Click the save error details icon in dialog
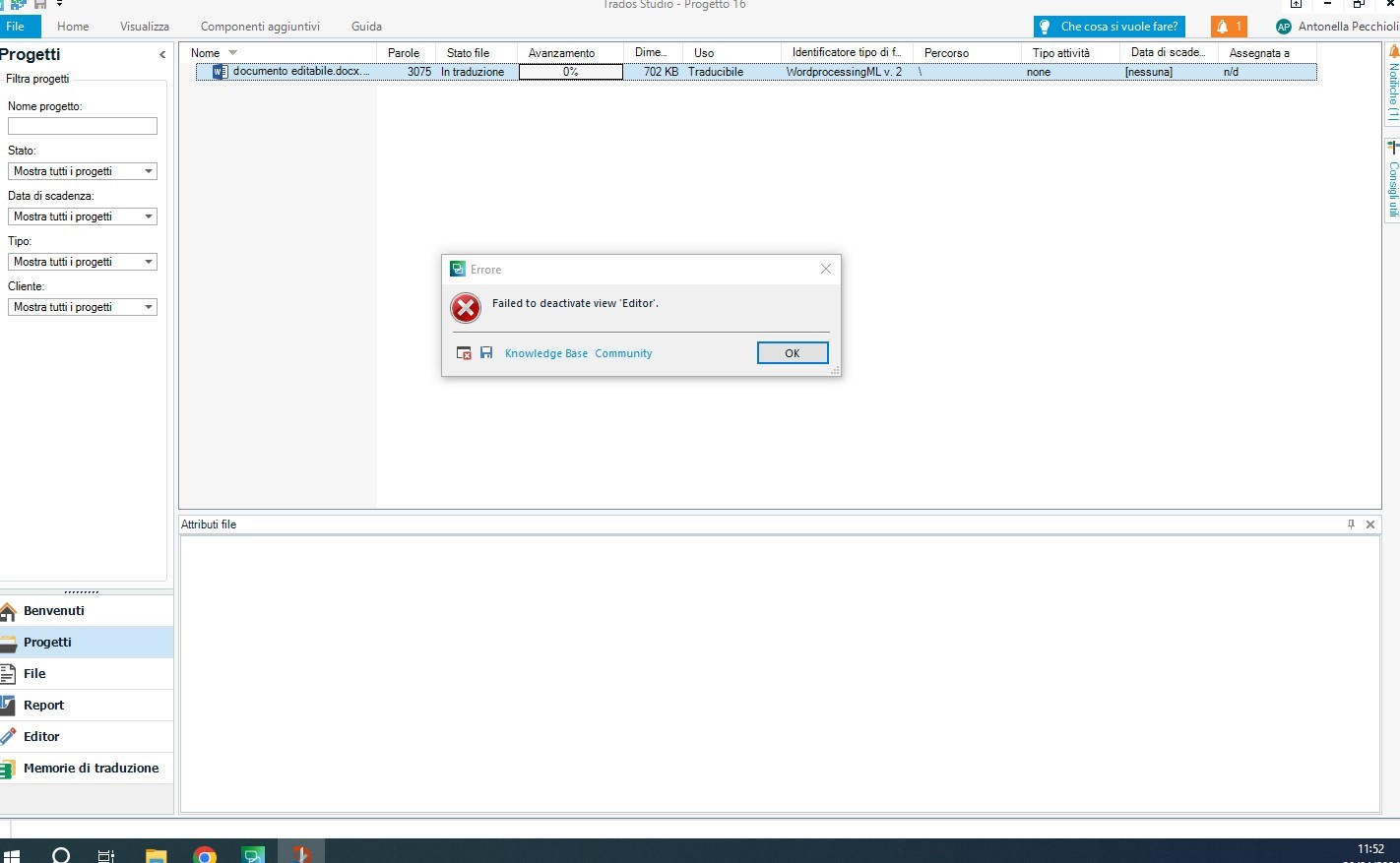 coord(486,352)
